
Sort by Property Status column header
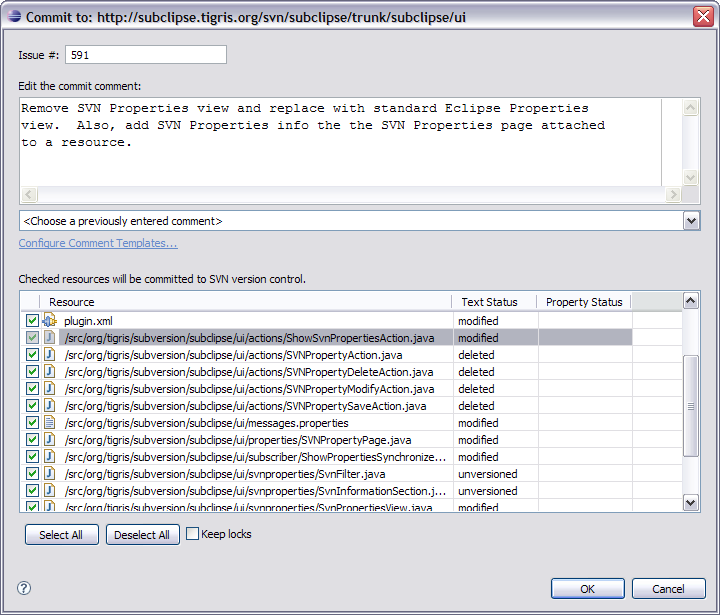584,302
